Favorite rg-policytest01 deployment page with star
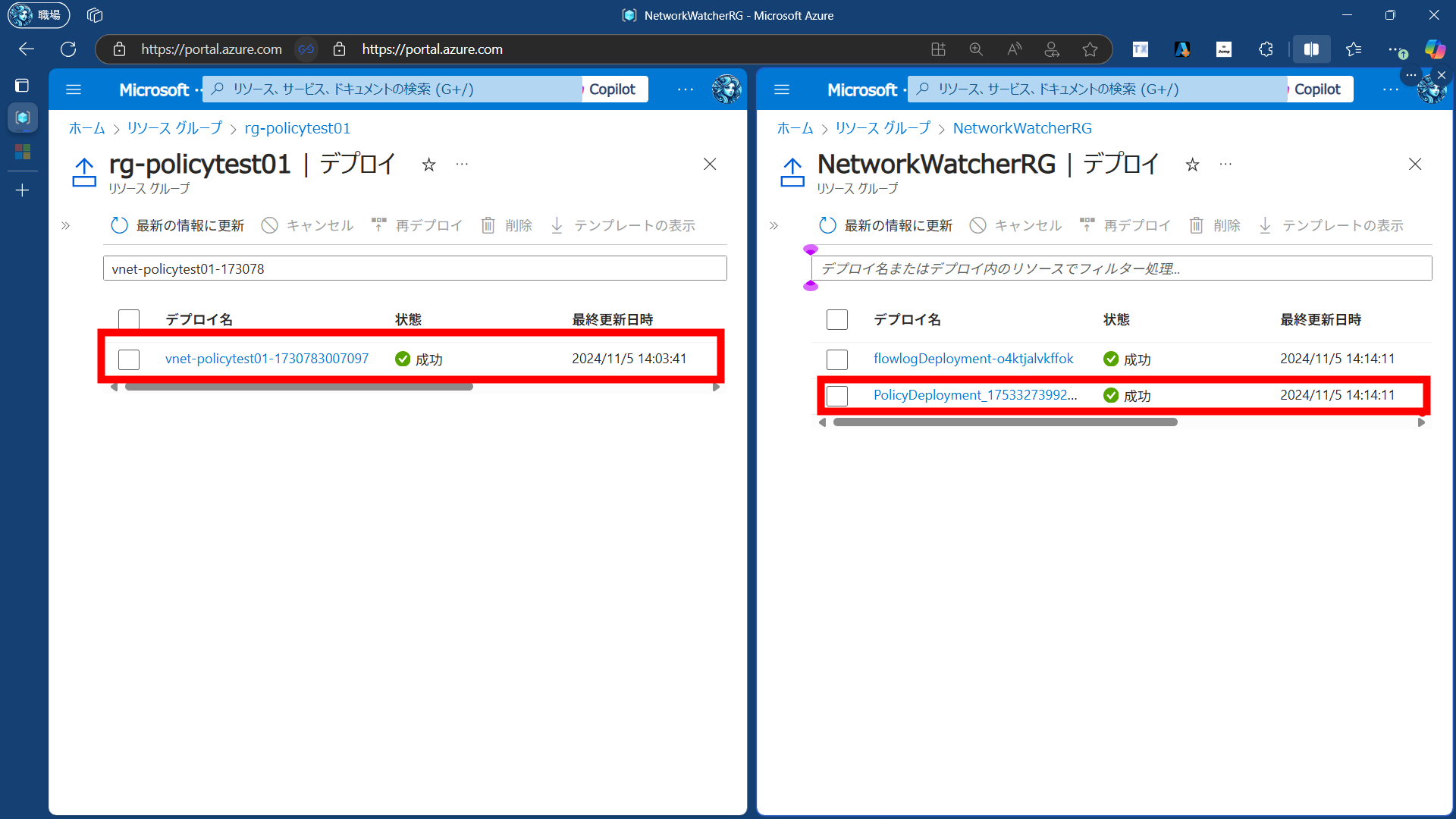The width and height of the screenshot is (1456, 819). point(429,165)
